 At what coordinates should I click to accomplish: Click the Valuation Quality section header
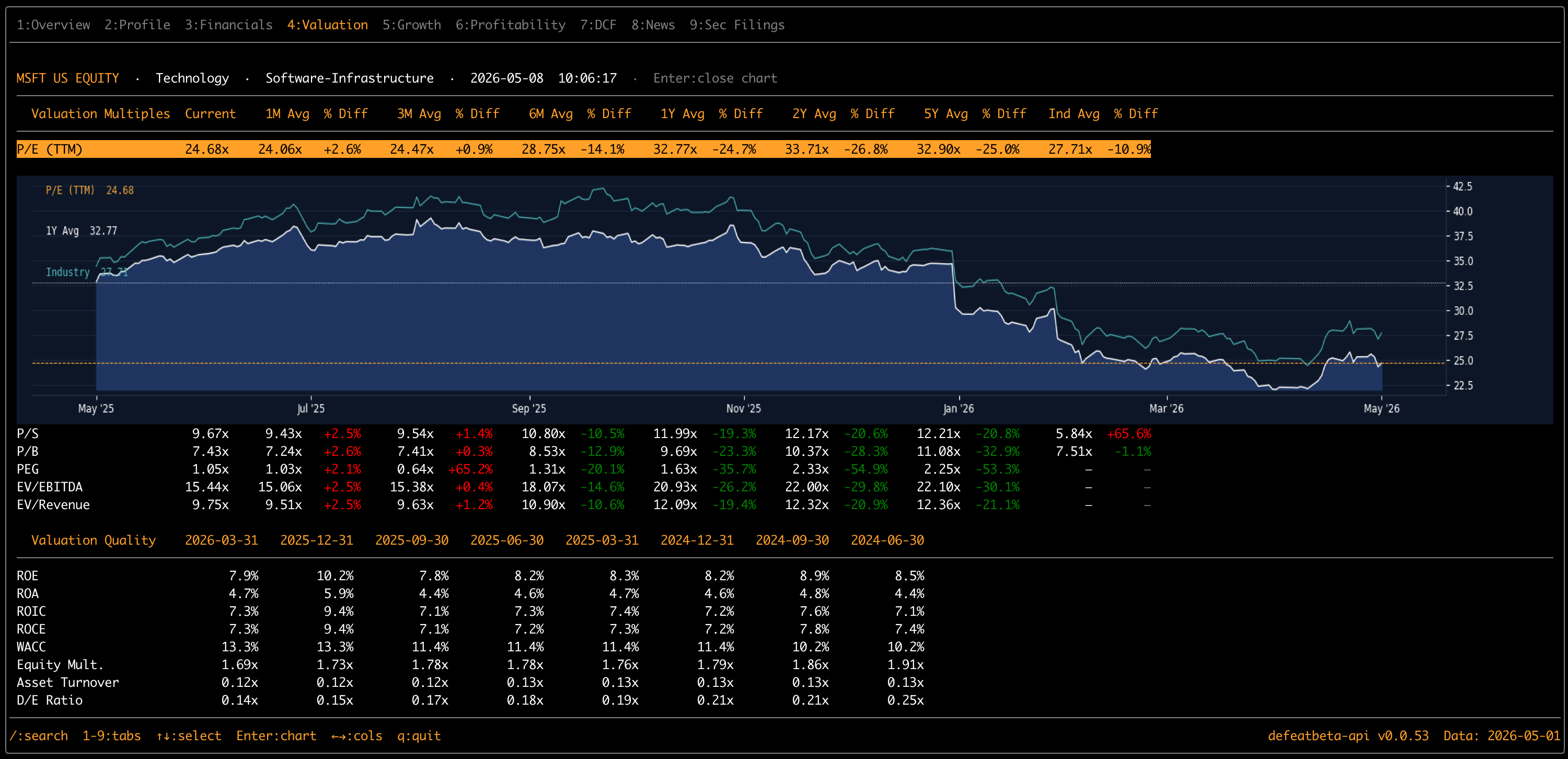coord(93,540)
